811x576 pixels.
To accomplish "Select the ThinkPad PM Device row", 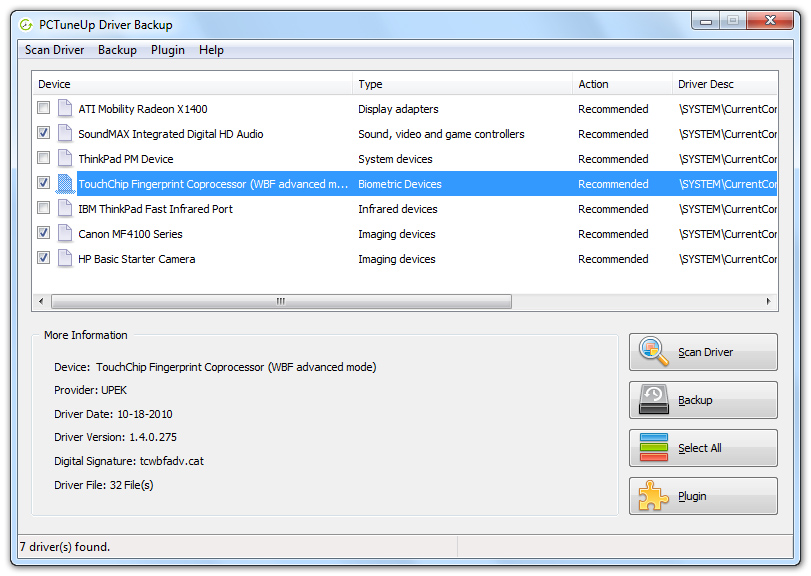I will 405,159.
